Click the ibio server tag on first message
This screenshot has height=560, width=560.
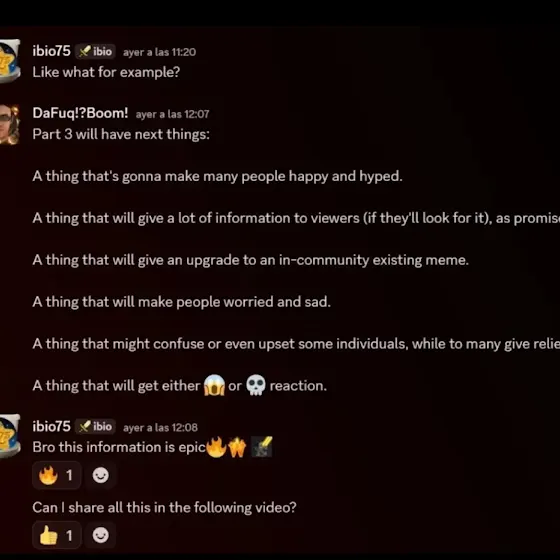(95, 51)
